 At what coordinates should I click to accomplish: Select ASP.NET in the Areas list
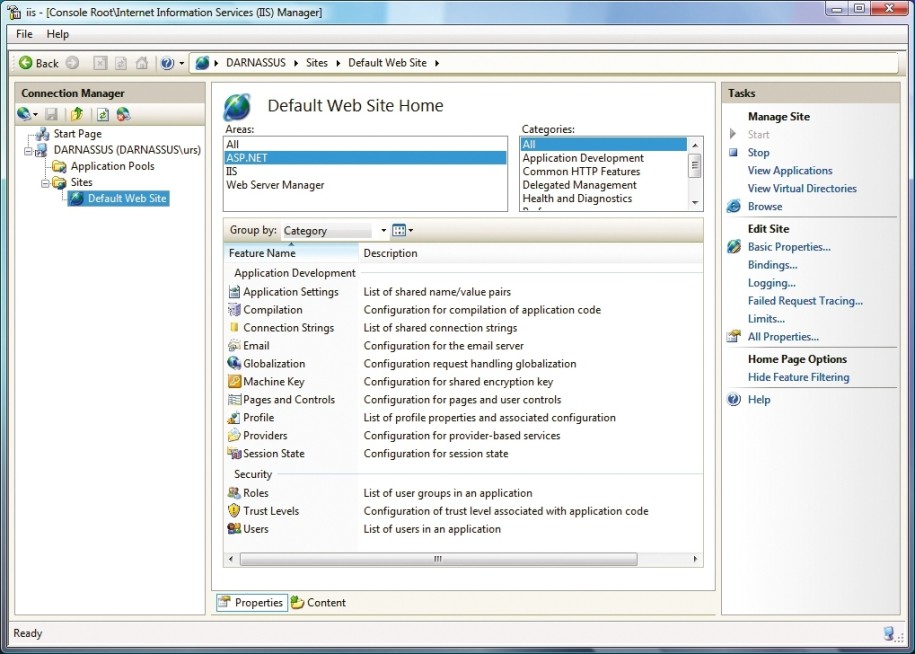point(365,158)
